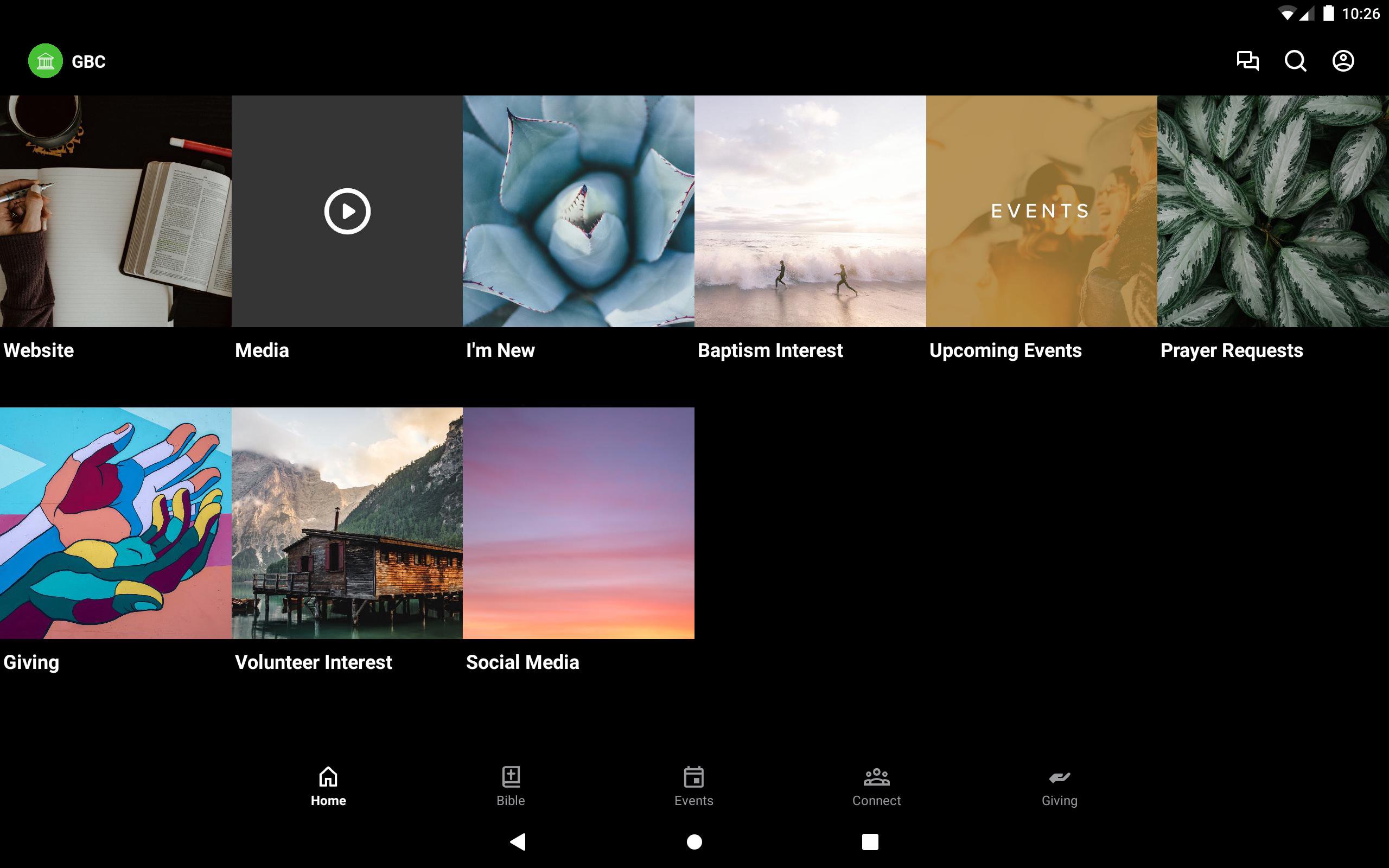Select the Giving tab in bottom navigation
Image resolution: width=1389 pixels, height=868 pixels.
1059,787
